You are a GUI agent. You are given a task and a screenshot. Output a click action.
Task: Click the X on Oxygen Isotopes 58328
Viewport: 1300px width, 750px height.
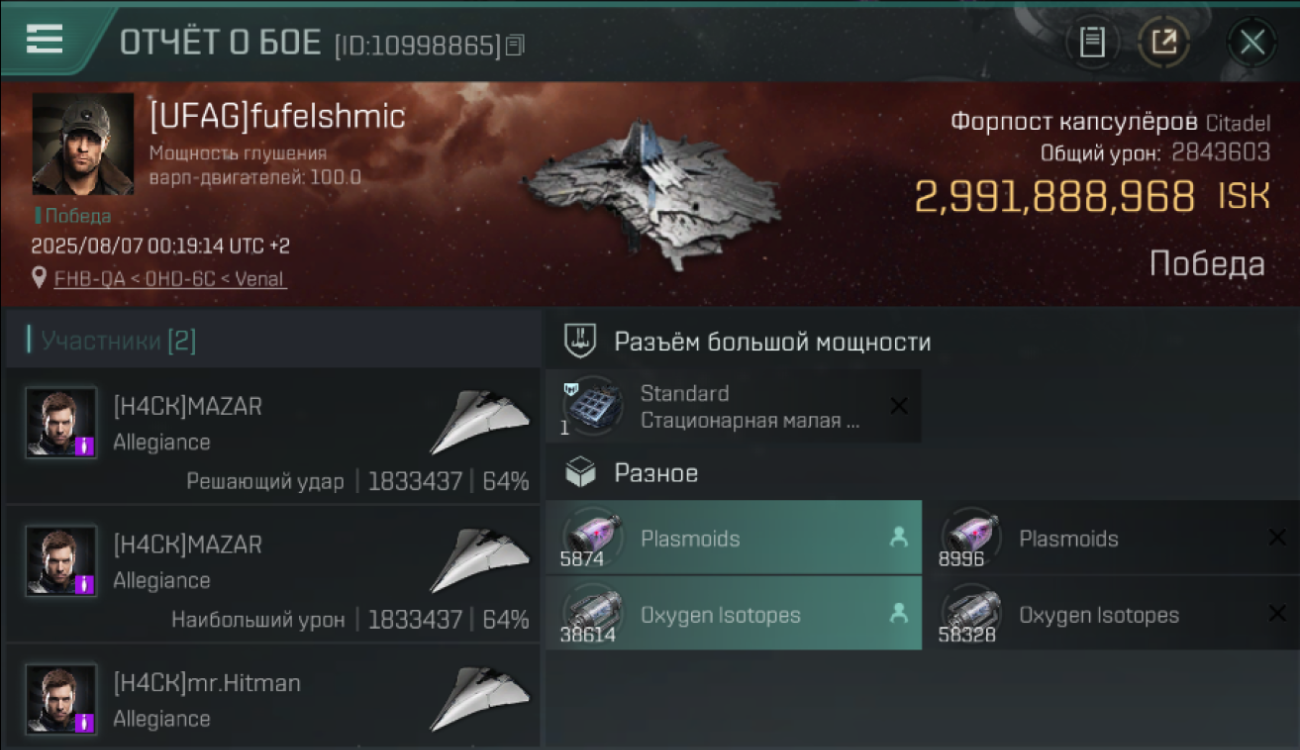[1276, 614]
